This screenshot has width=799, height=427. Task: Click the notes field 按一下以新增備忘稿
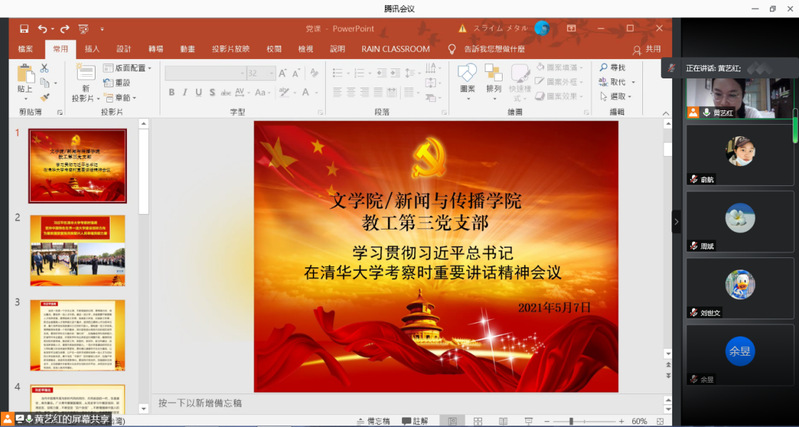(200, 404)
